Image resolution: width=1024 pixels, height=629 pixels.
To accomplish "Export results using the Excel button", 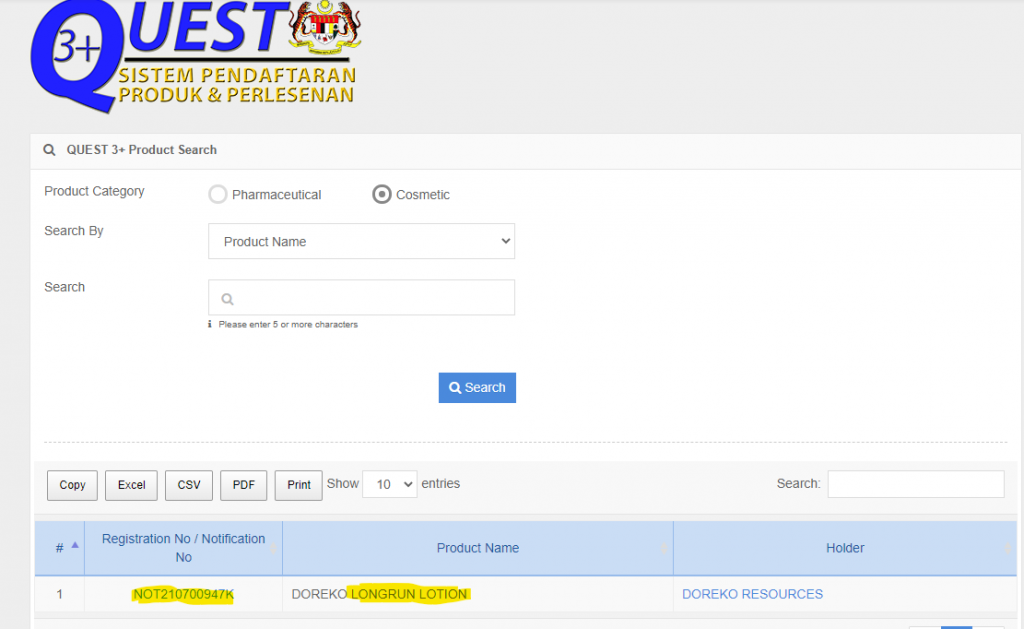I will [x=131, y=485].
